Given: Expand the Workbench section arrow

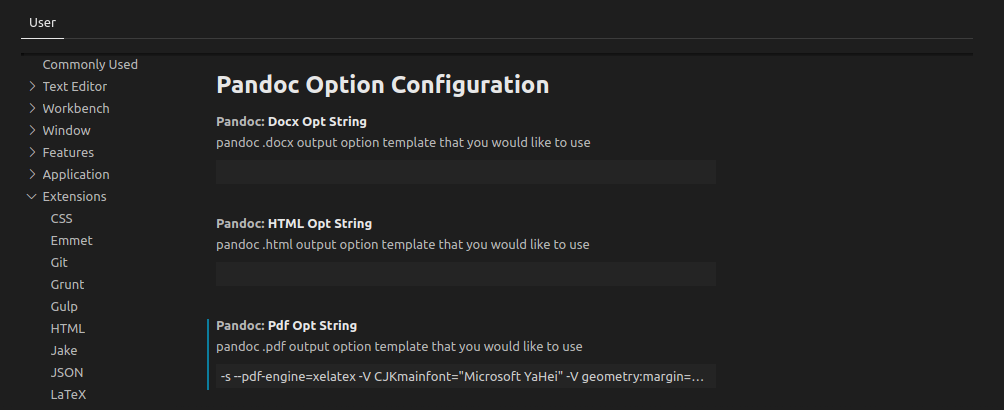Looking at the screenshot, I should [32, 108].
